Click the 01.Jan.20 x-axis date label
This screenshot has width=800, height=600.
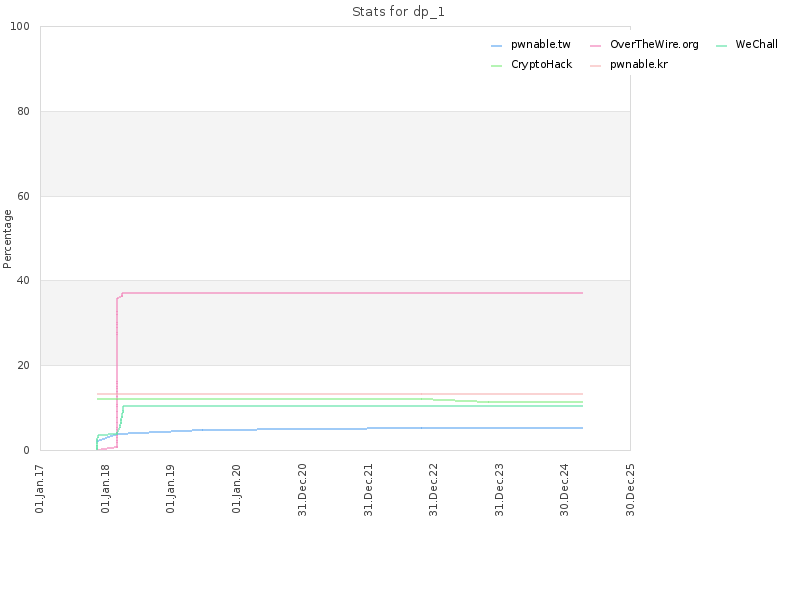(x=236, y=488)
